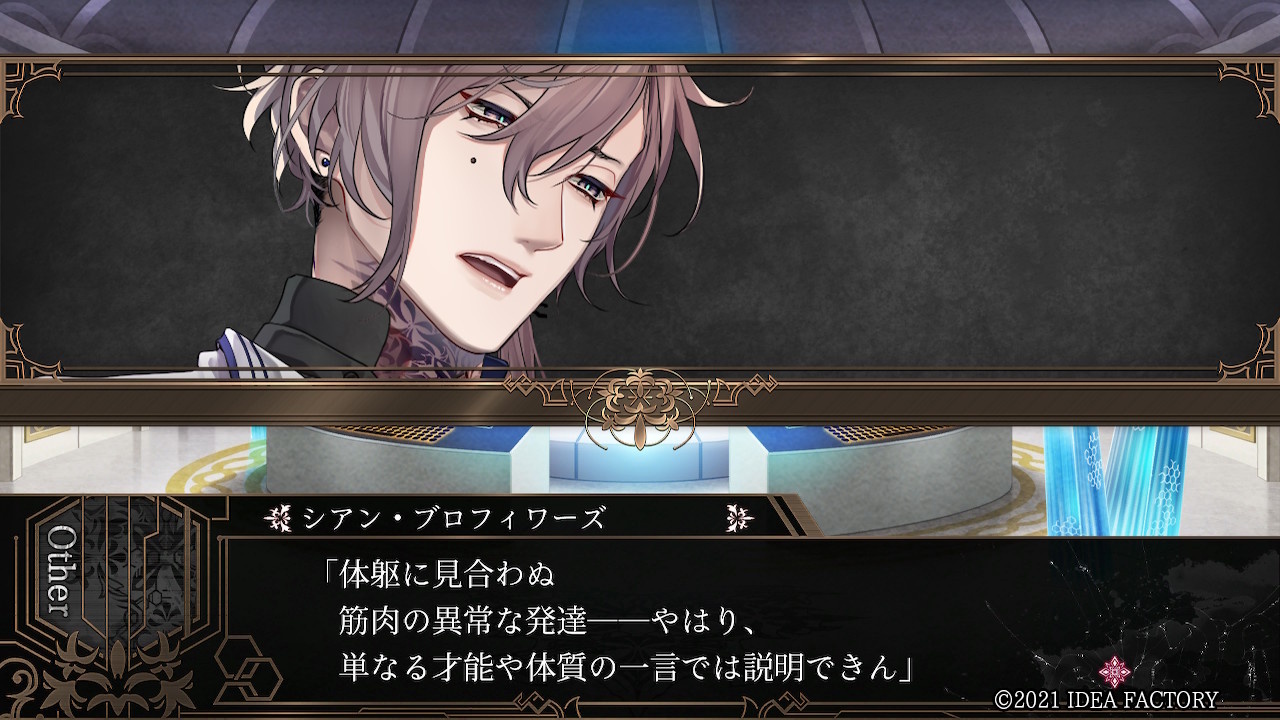Click the glowing blue pedestal in the center
Screen dimensions: 1280x720
pos(638,462)
